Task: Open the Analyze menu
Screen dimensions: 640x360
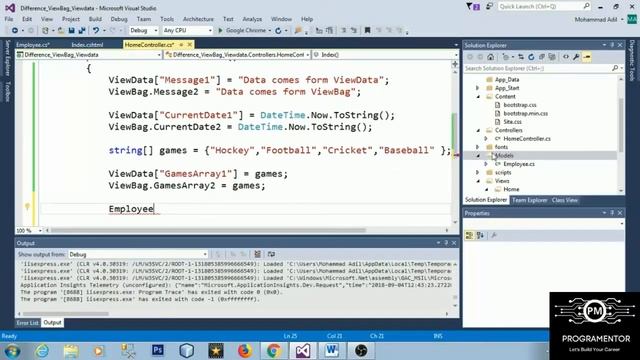Action: tap(252, 19)
